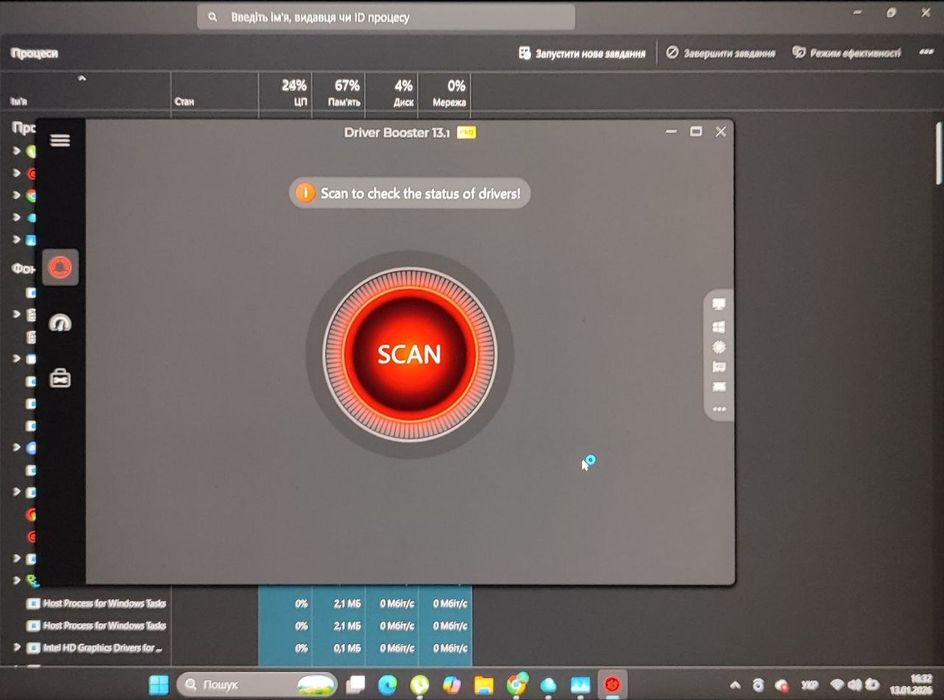Launch Microsoft Edge from the taskbar
The width and height of the screenshot is (944, 700).
click(387, 684)
